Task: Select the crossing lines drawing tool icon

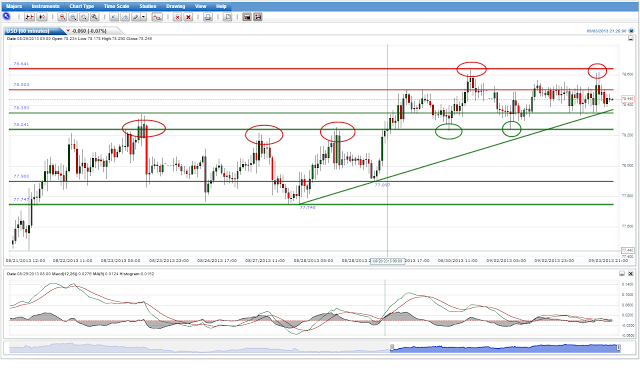Action: tap(125, 17)
